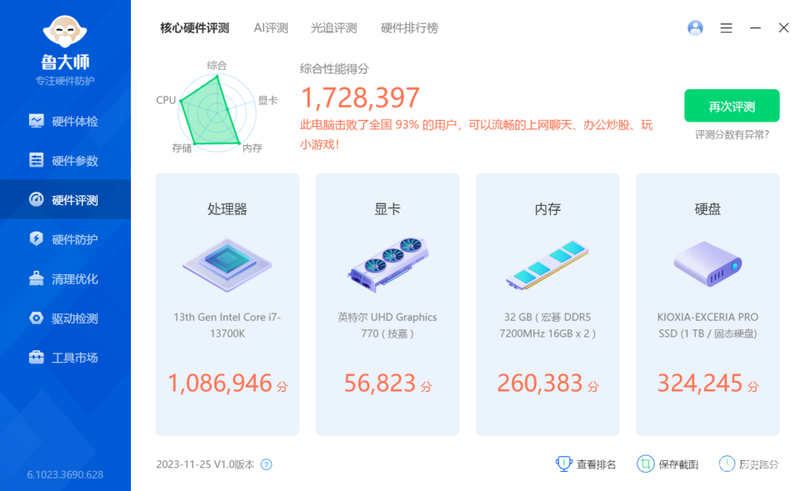Image resolution: width=800 pixels, height=491 pixels.
Task: Click the 历史跑分 link text
Action: tap(759, 464)
